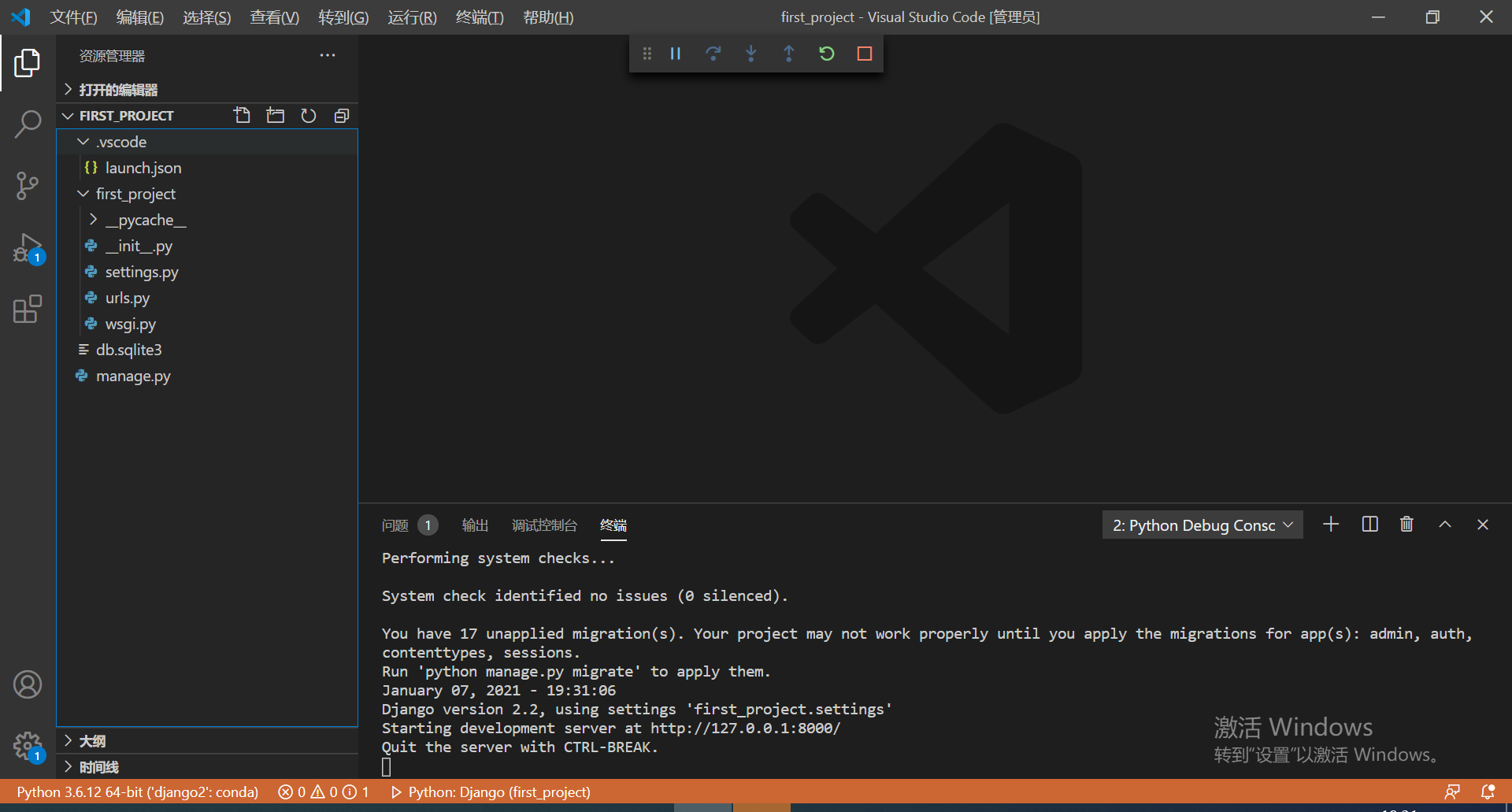
Task: Open the Selection menu
Action: point(207,17)
